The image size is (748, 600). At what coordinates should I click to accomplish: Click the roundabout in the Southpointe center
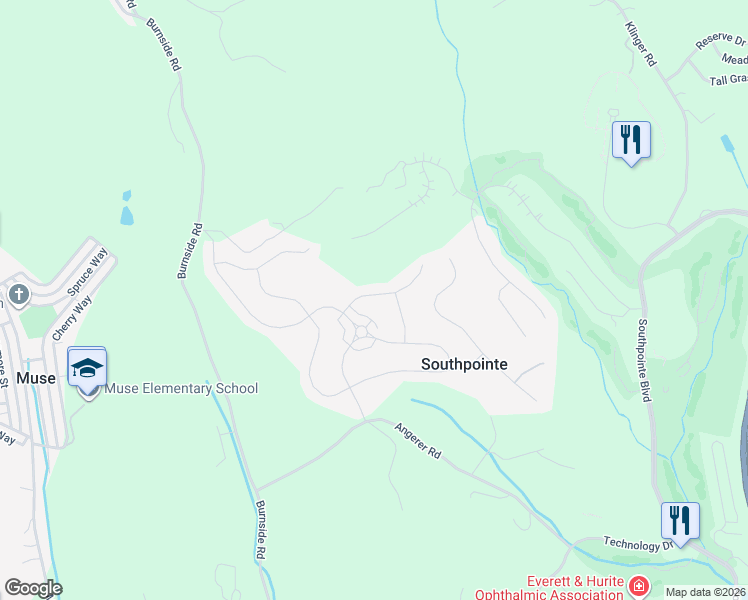coord(361,332)
